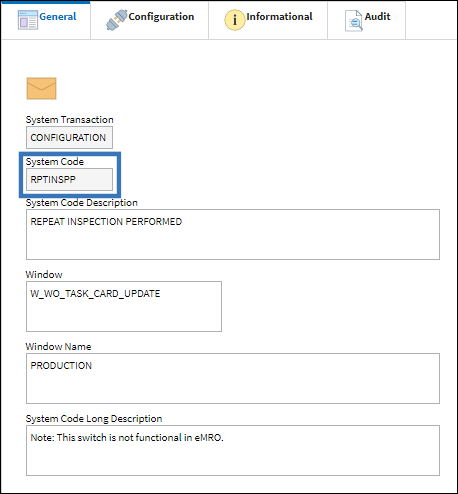Open the Audit tab label
458x494 pixels.
[x=377, y=16]
